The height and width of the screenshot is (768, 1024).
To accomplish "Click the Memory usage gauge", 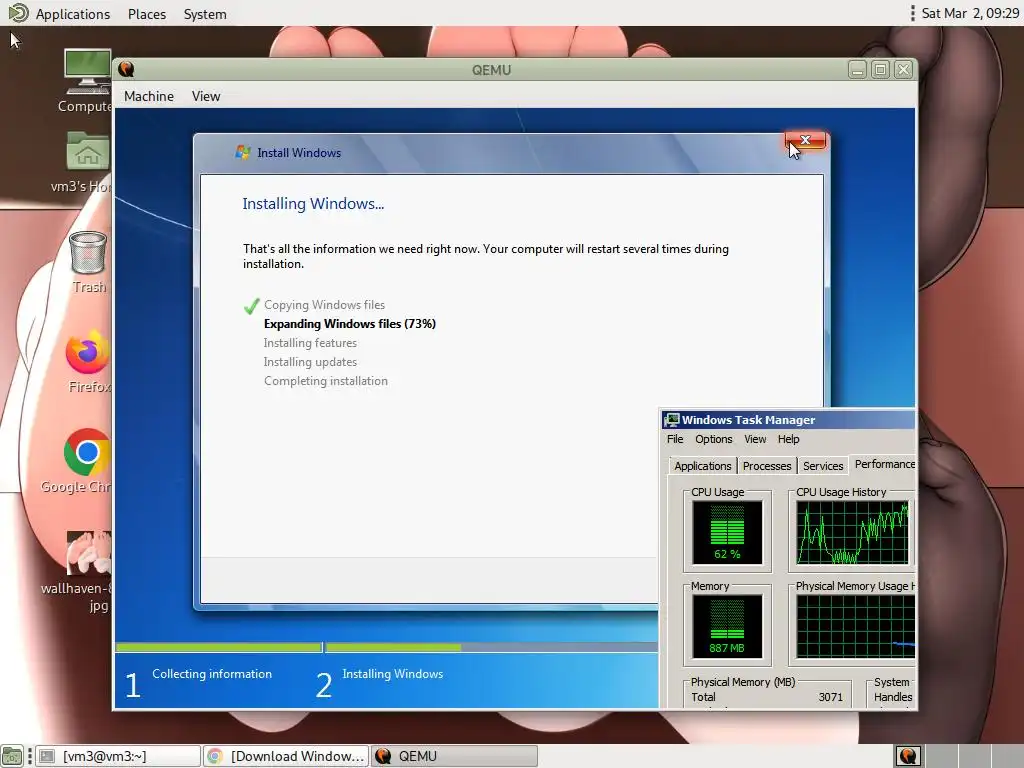I will pos(727,626).
